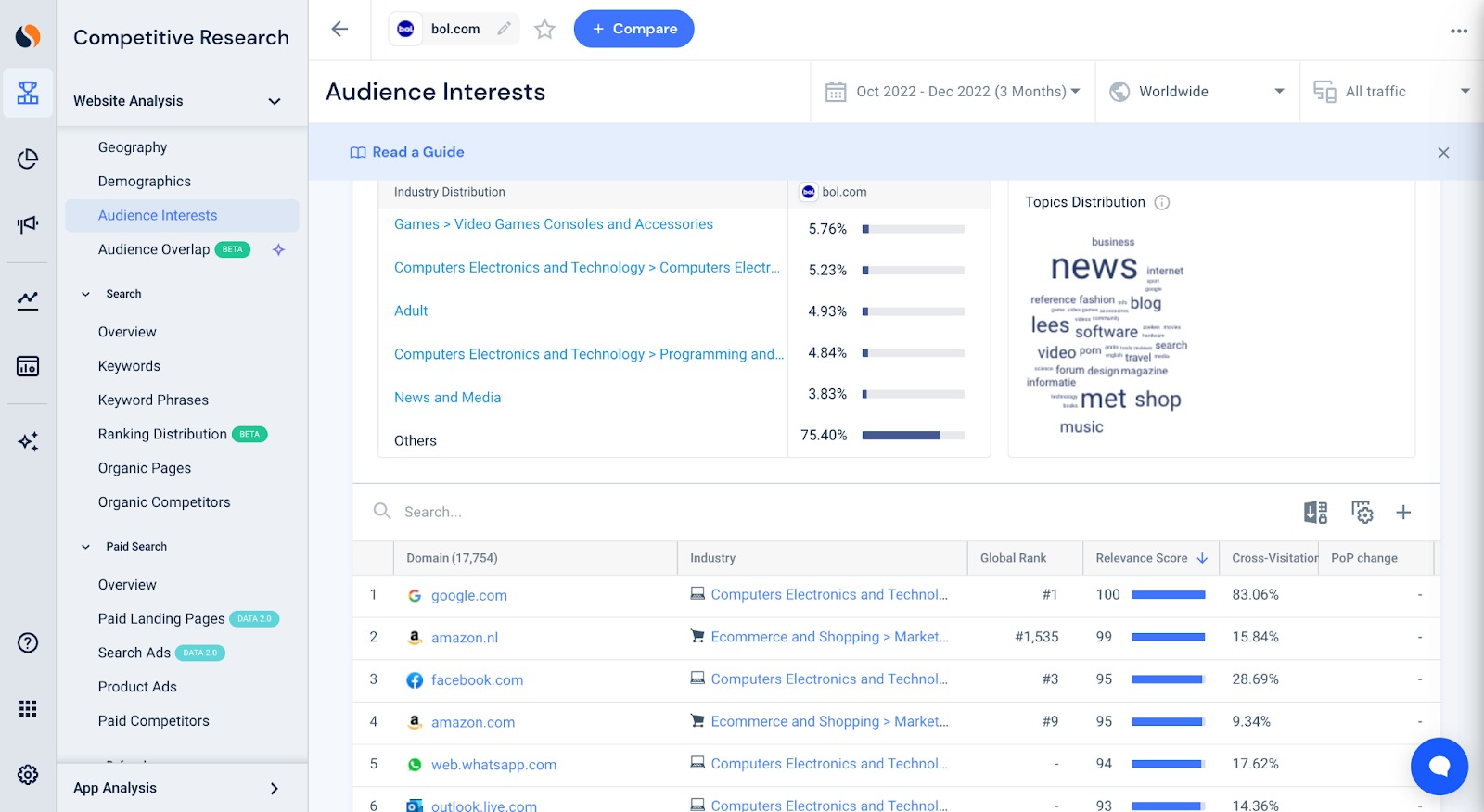The image size is (1484, 812).
Task: Open the date range dropdown
Action: click(953, 92)
